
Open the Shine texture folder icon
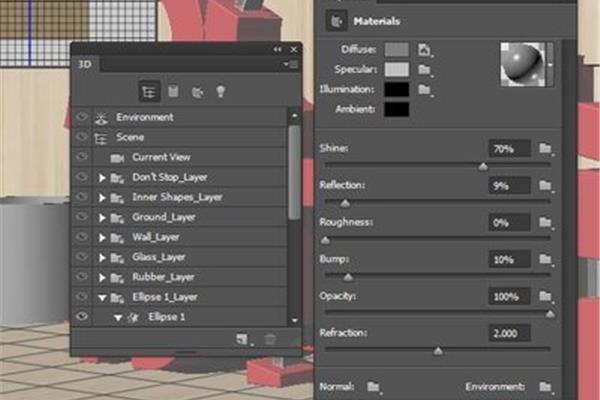[x=546, y=148]
